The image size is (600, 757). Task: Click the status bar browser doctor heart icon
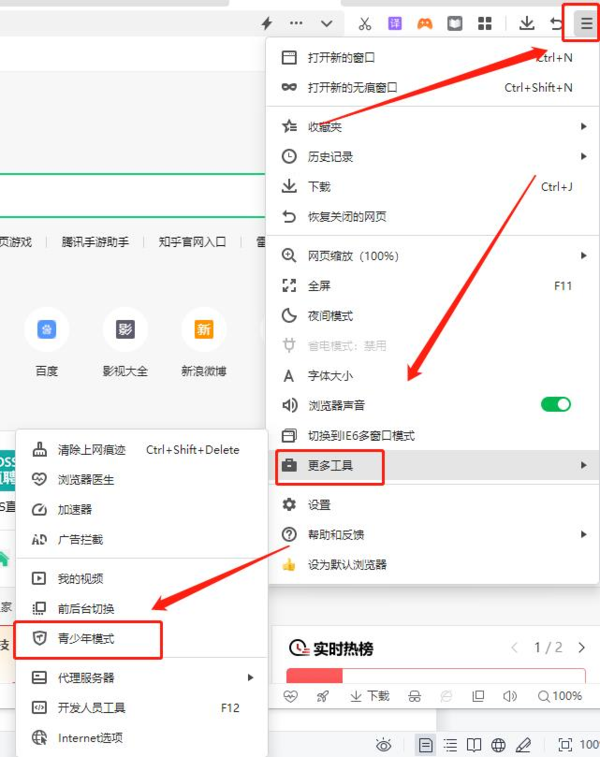point(291,696)
